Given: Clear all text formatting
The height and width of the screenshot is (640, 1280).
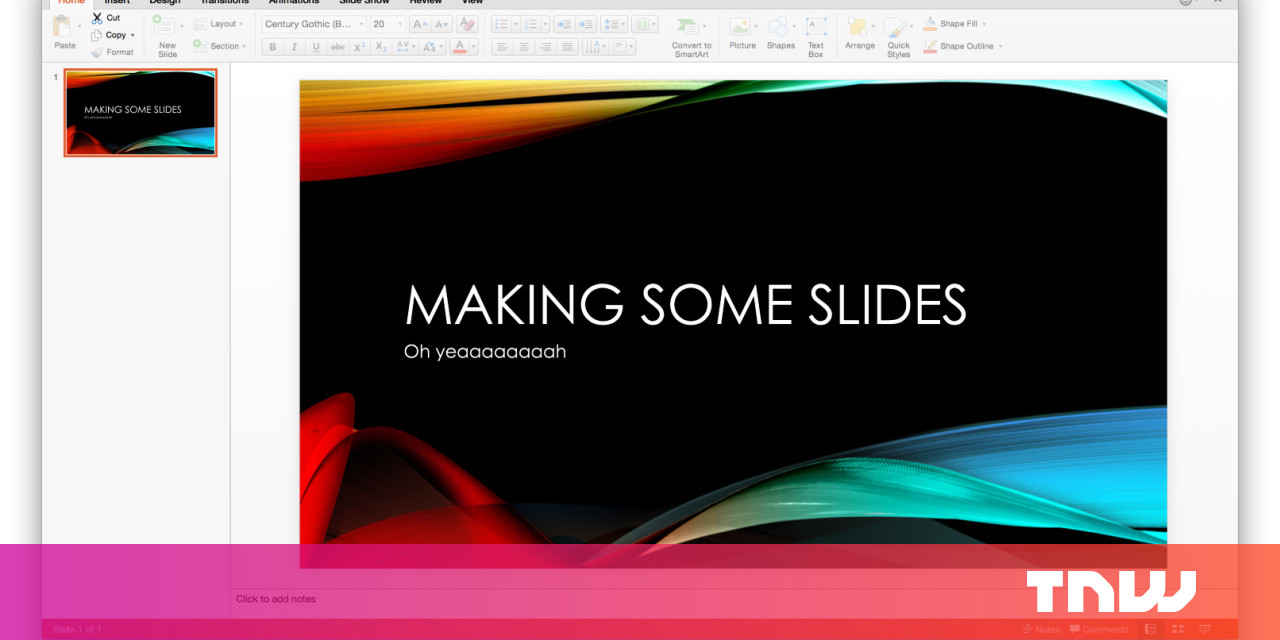Looking at the screenshot, I should pyautogui.click(x=466, y=24).
